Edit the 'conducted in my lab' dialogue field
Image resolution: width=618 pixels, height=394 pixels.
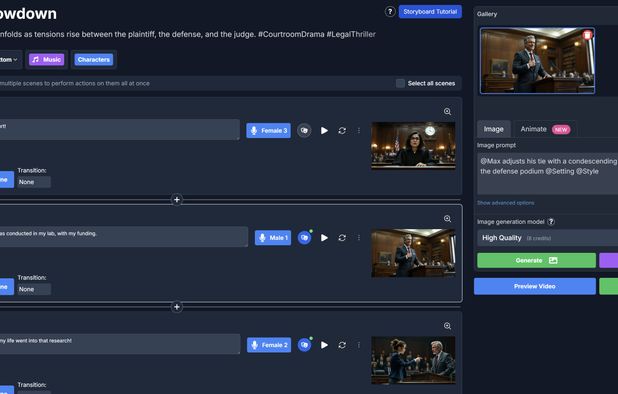(x=123, y=236)
